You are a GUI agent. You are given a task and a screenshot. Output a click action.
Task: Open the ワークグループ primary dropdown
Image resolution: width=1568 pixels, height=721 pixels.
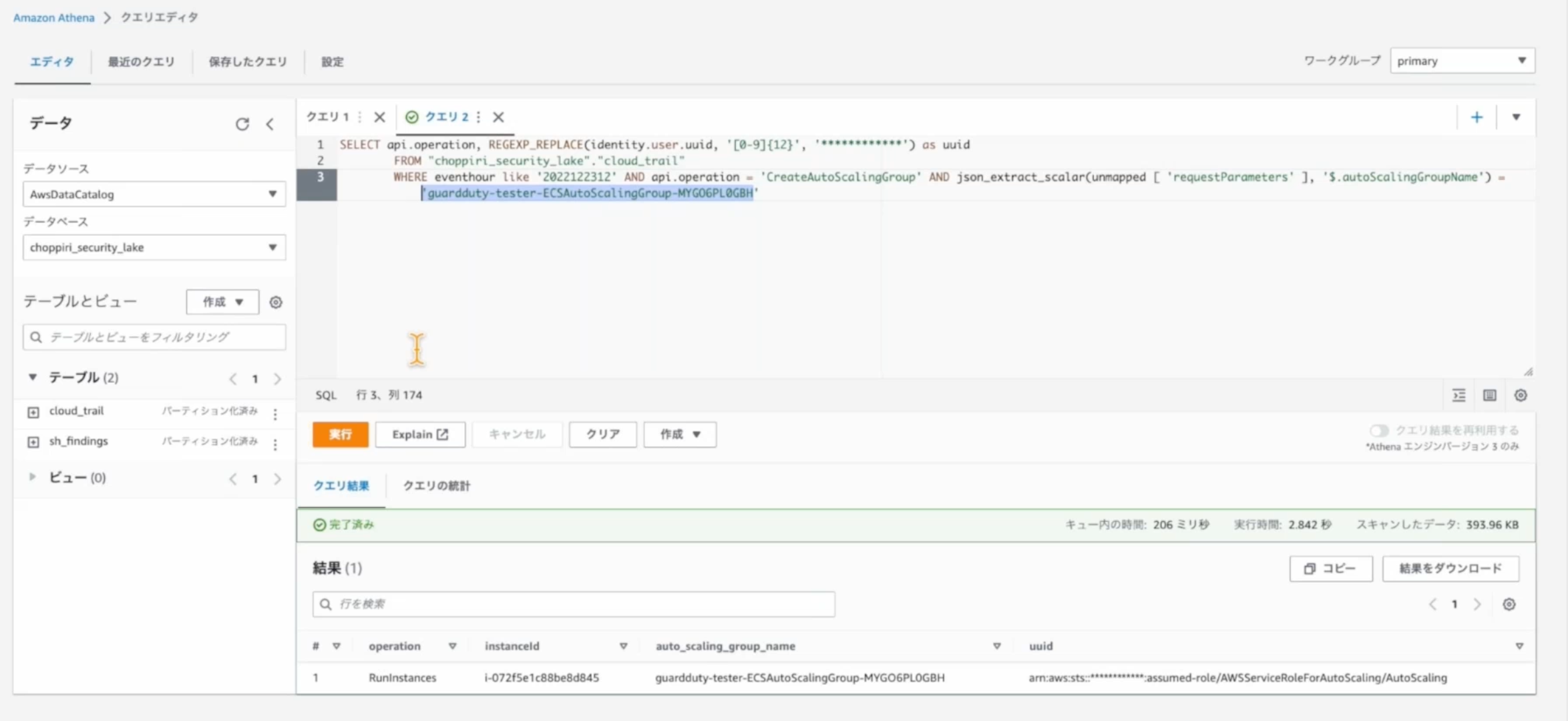[x=1462, y=61]
